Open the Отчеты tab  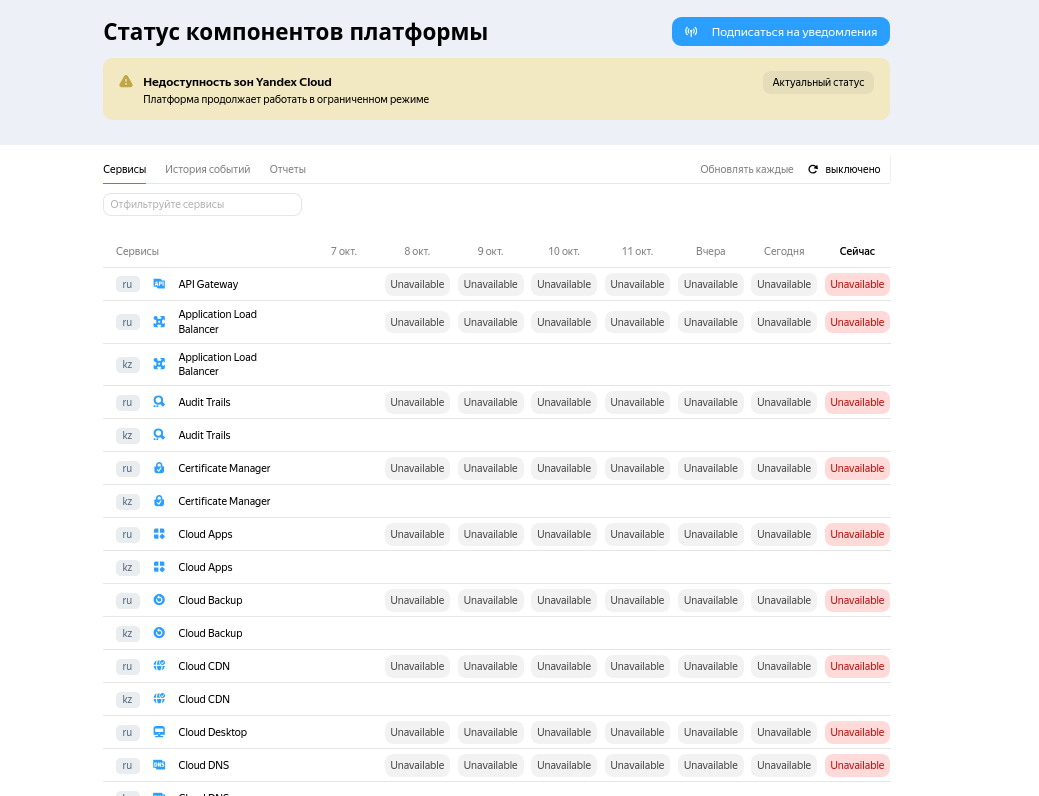click(x=288, y=170)
